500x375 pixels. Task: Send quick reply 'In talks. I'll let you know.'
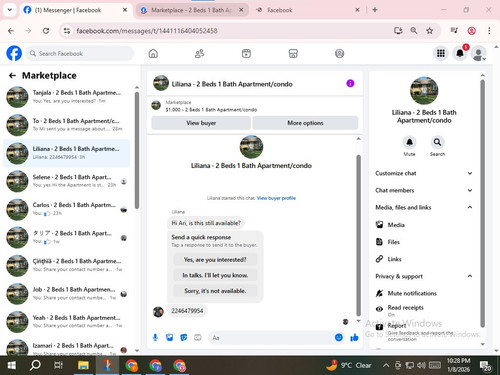215,275
